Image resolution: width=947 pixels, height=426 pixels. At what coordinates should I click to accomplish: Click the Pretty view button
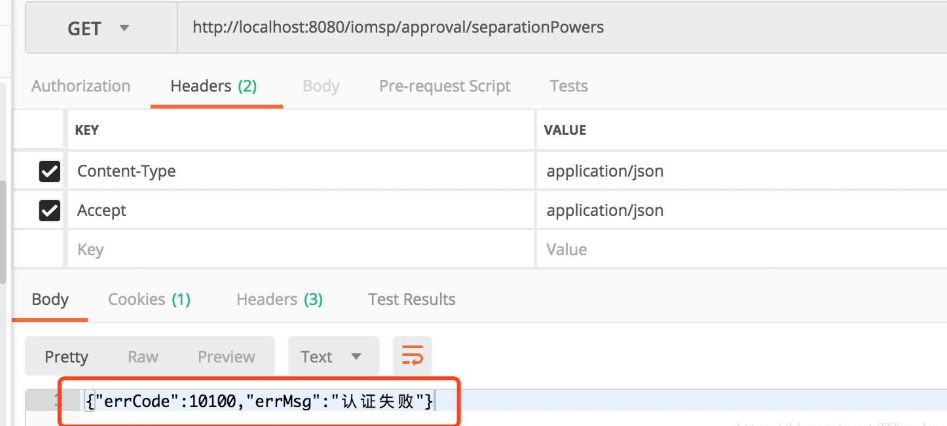click(66, 357)
